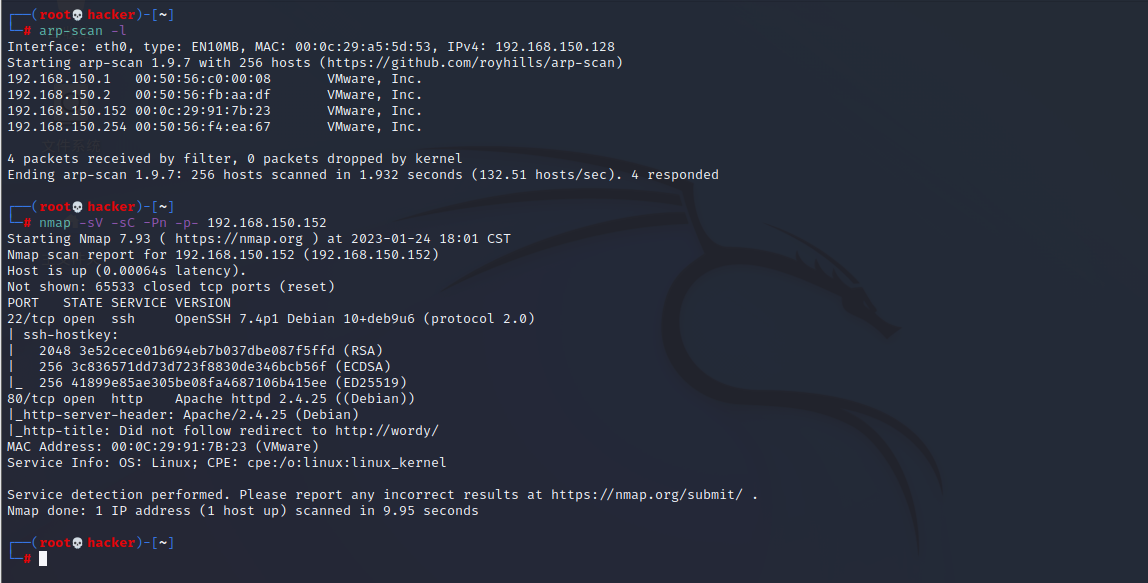Click the skull icon in the nmap prompt
Viewport: 1148px width, 583px height.
[x=78, y=207]
